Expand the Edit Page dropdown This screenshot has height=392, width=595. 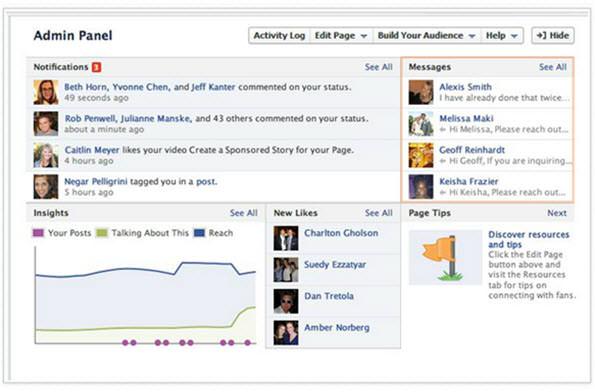(x=341, y=36)
